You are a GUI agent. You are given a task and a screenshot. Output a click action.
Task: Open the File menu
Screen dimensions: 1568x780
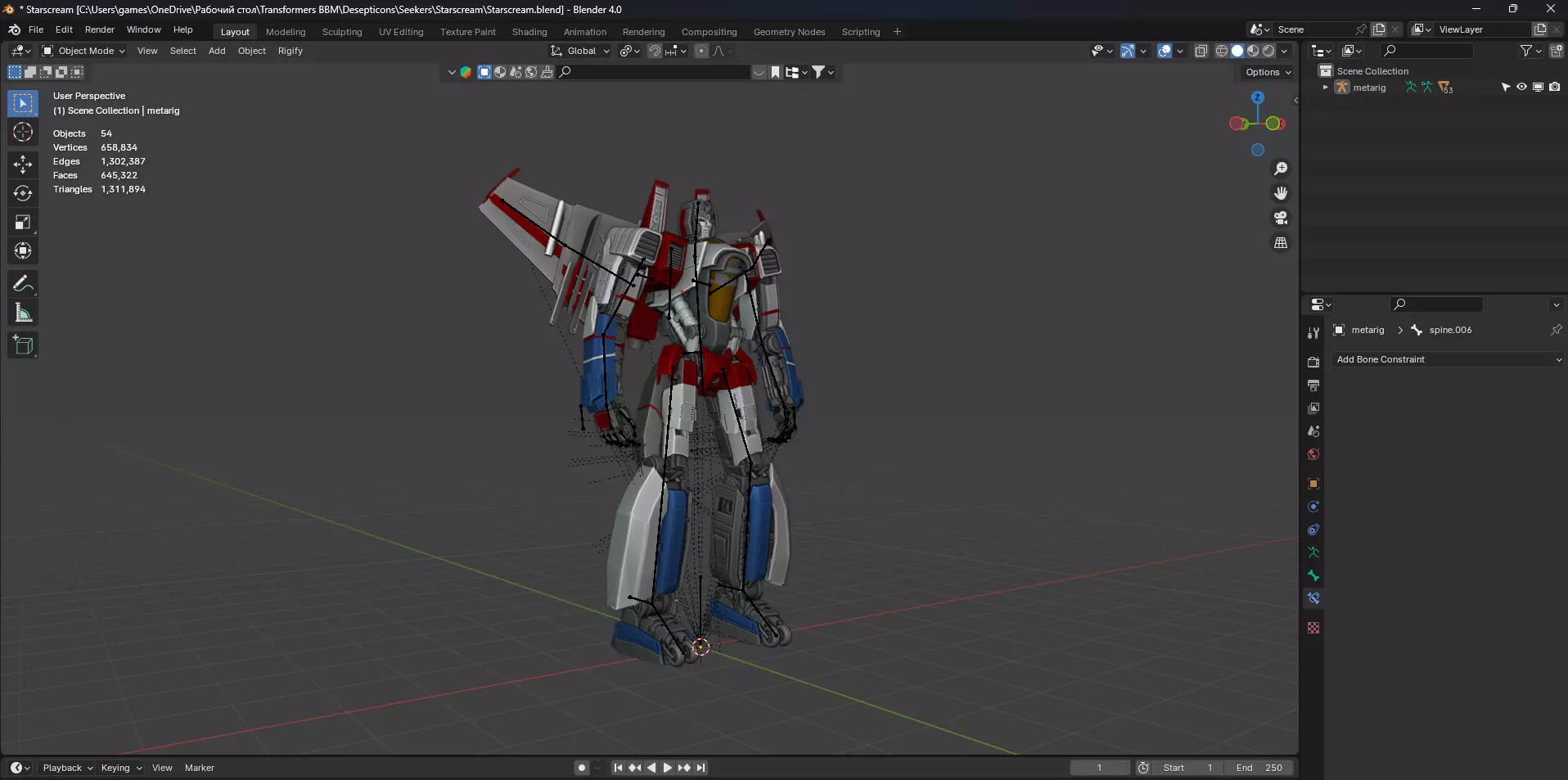click(36, 29)
